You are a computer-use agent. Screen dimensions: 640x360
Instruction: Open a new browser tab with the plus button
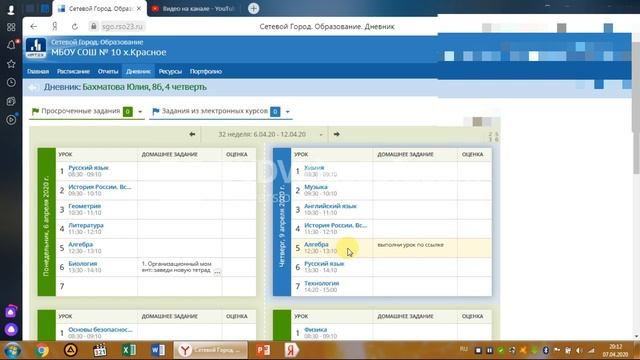[x=253, y=8]
